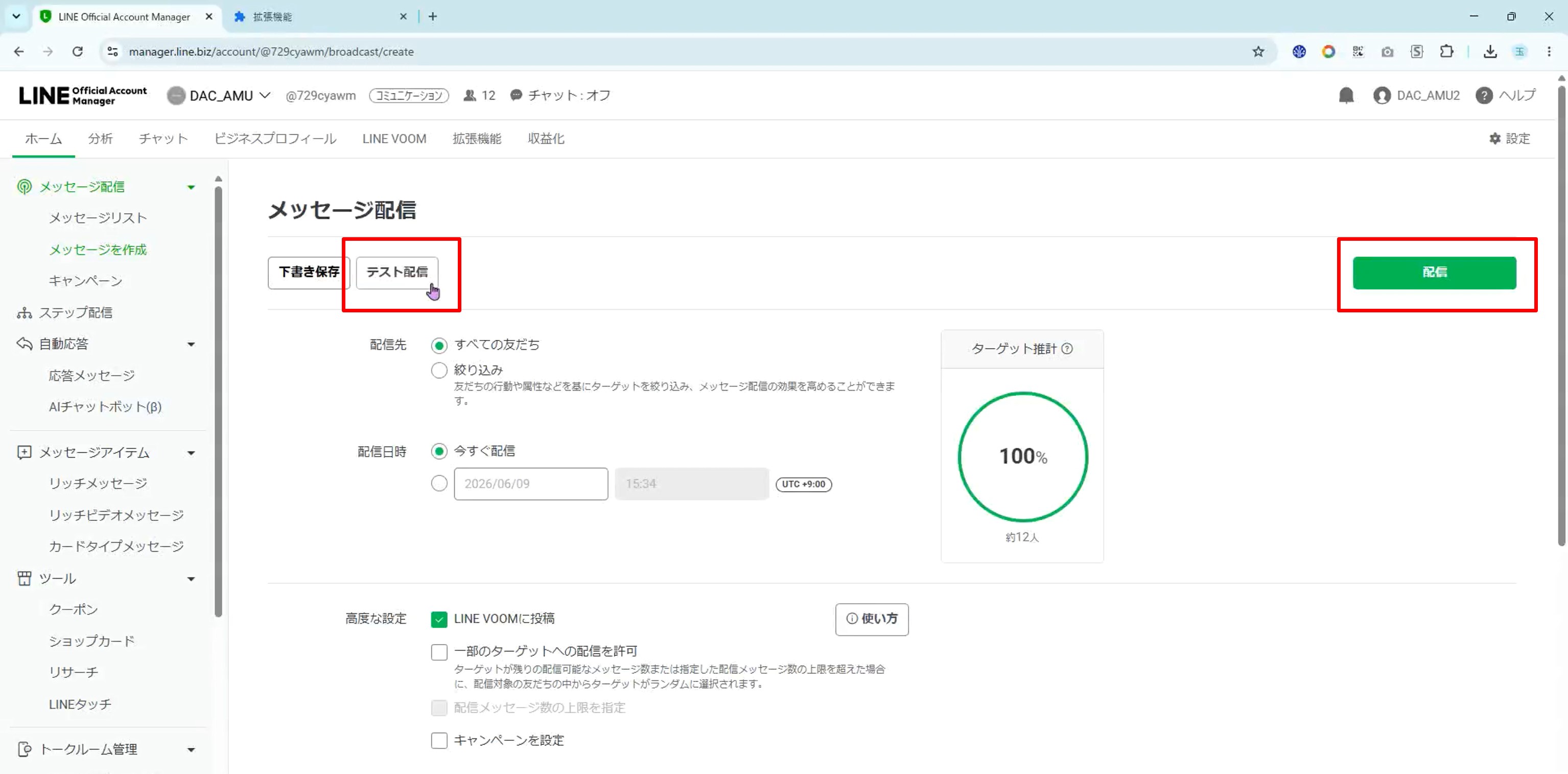Viewport: 1568px width, 774px height.
Task: Click the 下書き保存 button
Action: [309, 273]
